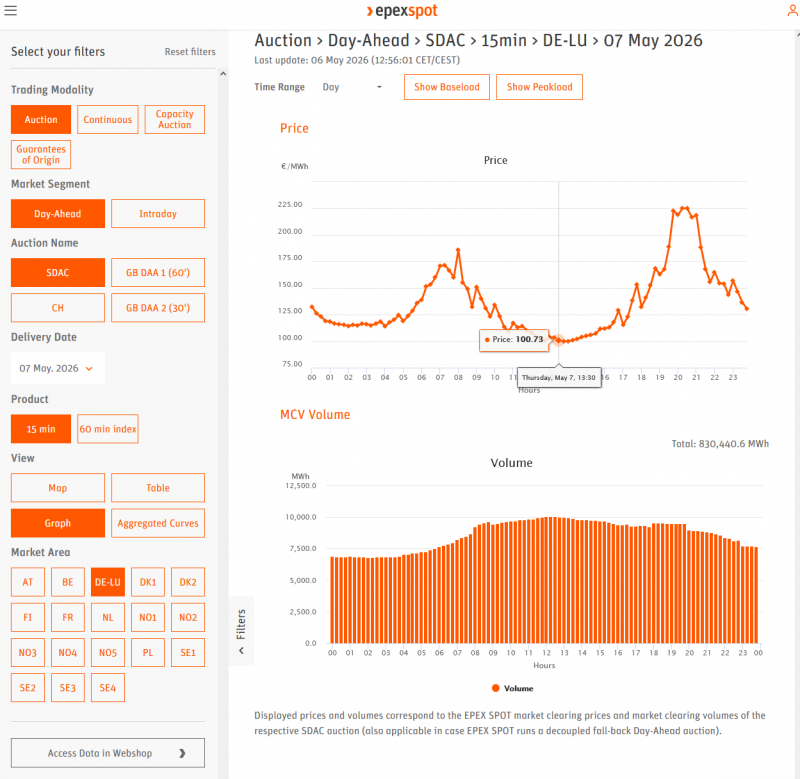The width and height of the screenshot is (800, 779).
Task: Select NO1 market area
Action: (x=148, y=617)
